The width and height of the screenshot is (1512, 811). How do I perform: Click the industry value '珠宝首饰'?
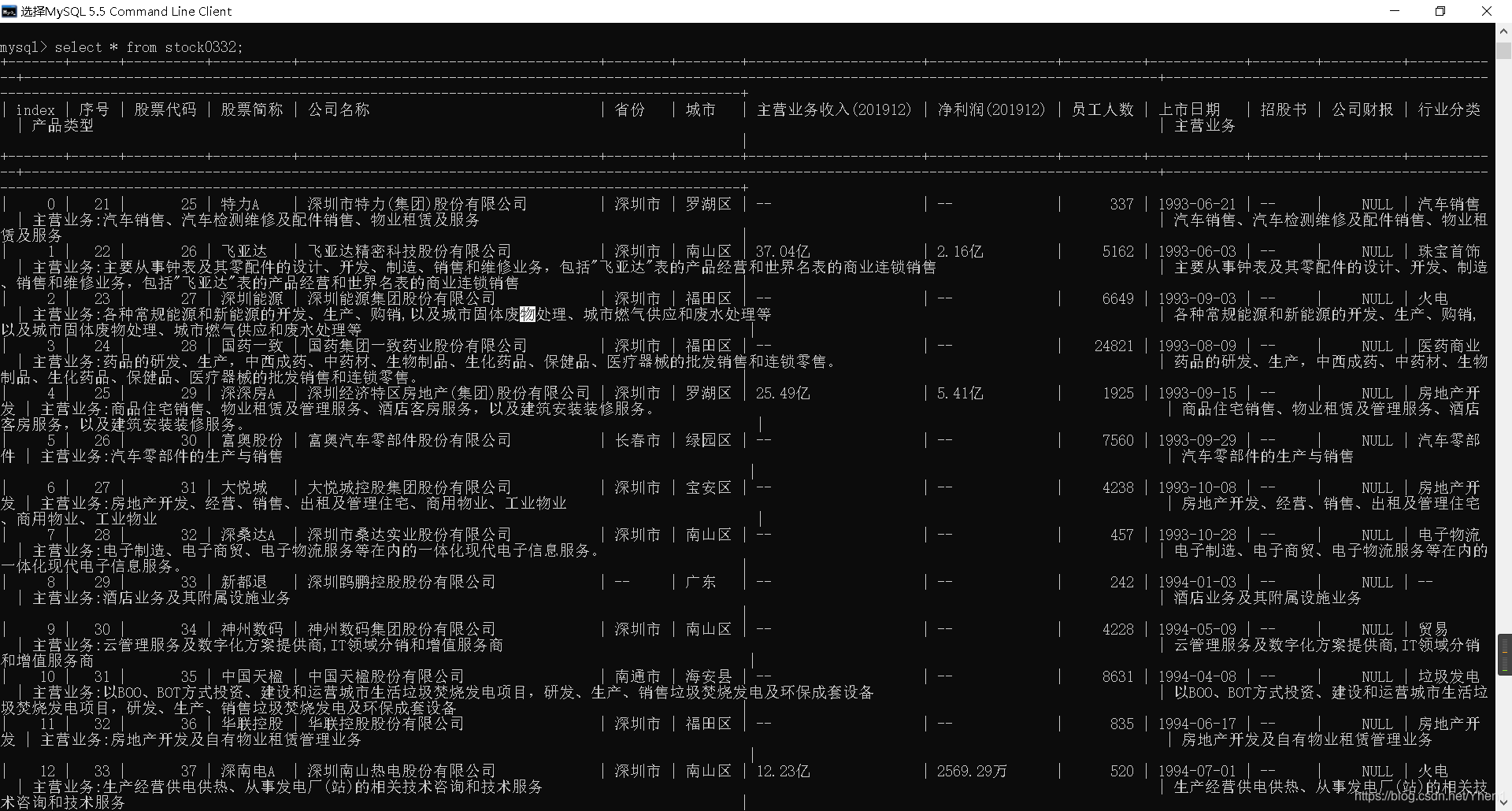1449,251
